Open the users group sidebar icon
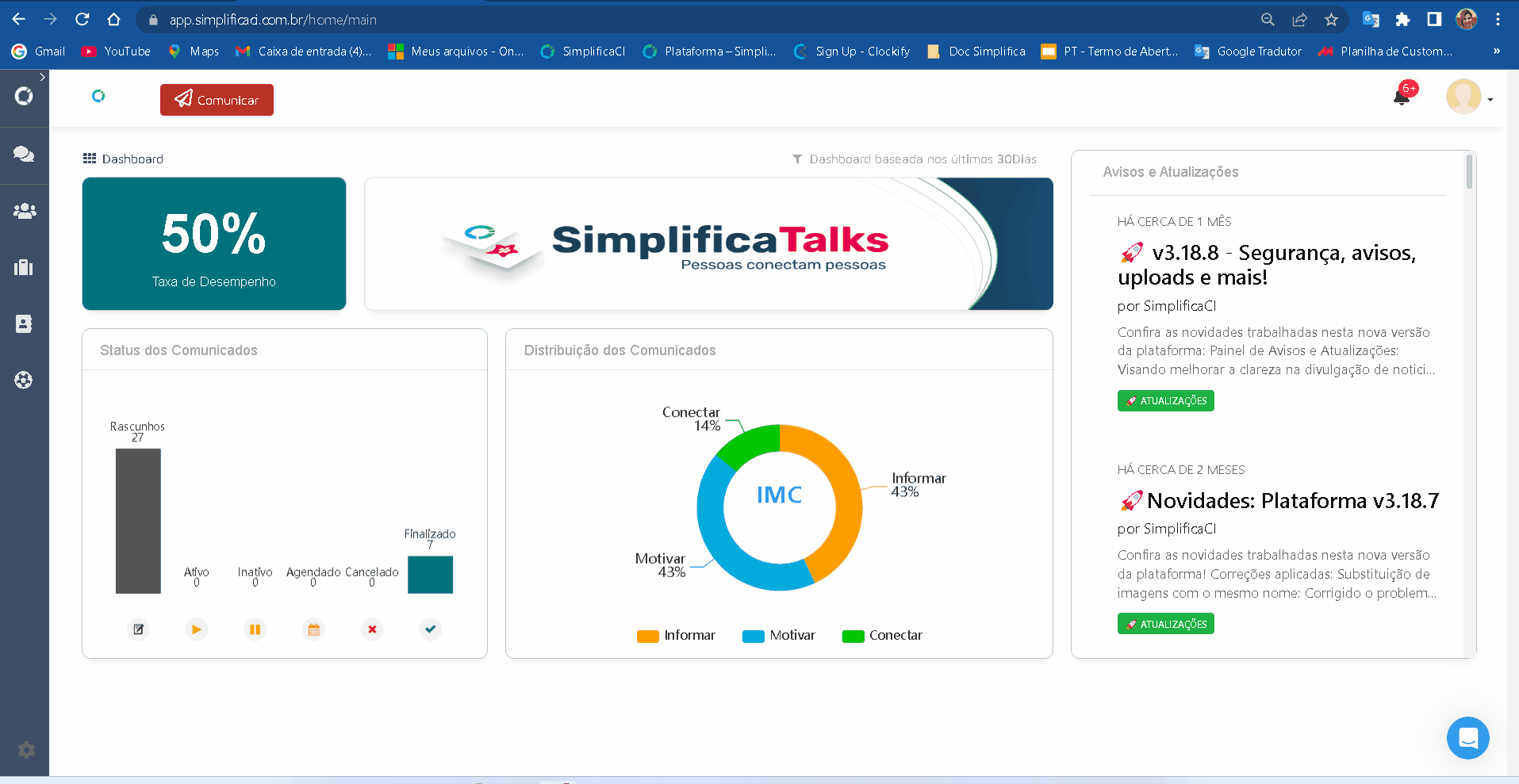Viewport: 1519px width, 784px height. click(x=24, y=211)
